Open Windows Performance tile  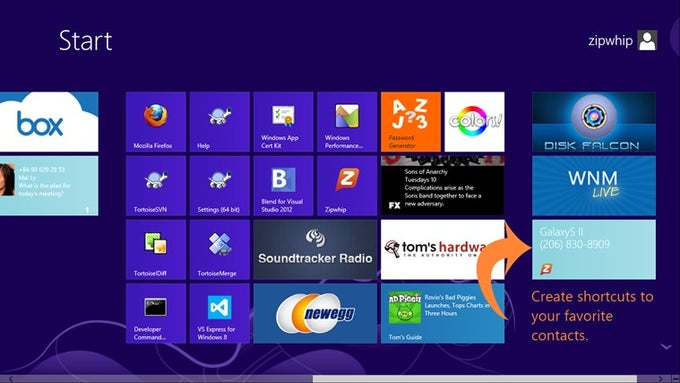pyautogui.click(x=347, y=122)
